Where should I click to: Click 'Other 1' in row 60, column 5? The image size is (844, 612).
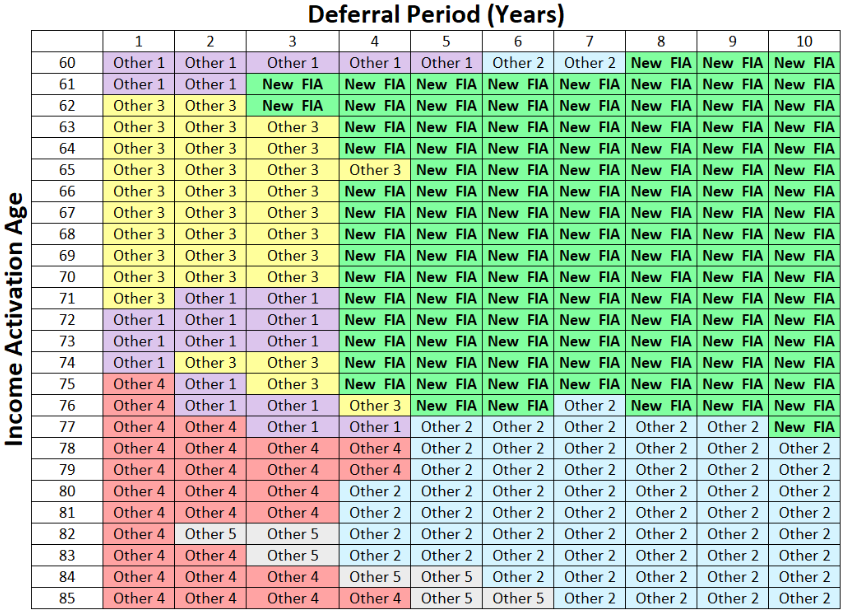coord(446,63)
